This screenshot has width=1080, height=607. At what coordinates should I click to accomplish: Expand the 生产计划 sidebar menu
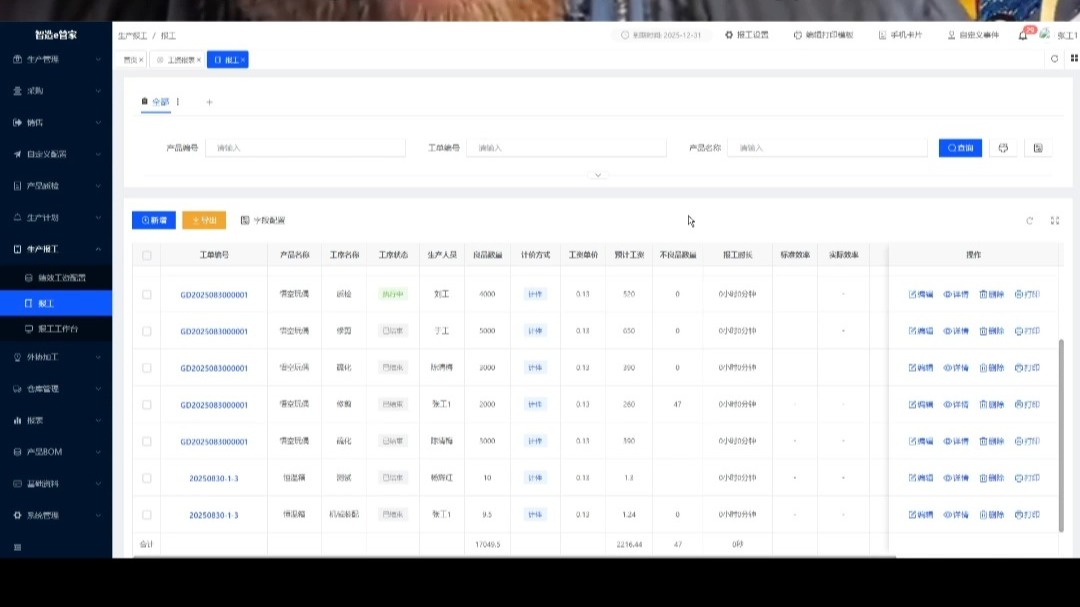coord(56,218)
